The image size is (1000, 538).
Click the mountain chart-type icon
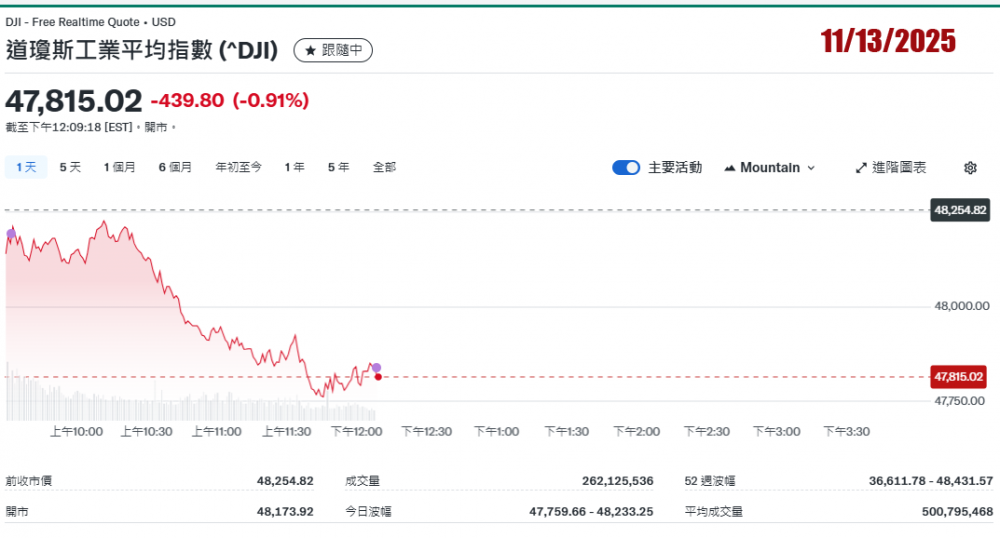tap(729, 168)
